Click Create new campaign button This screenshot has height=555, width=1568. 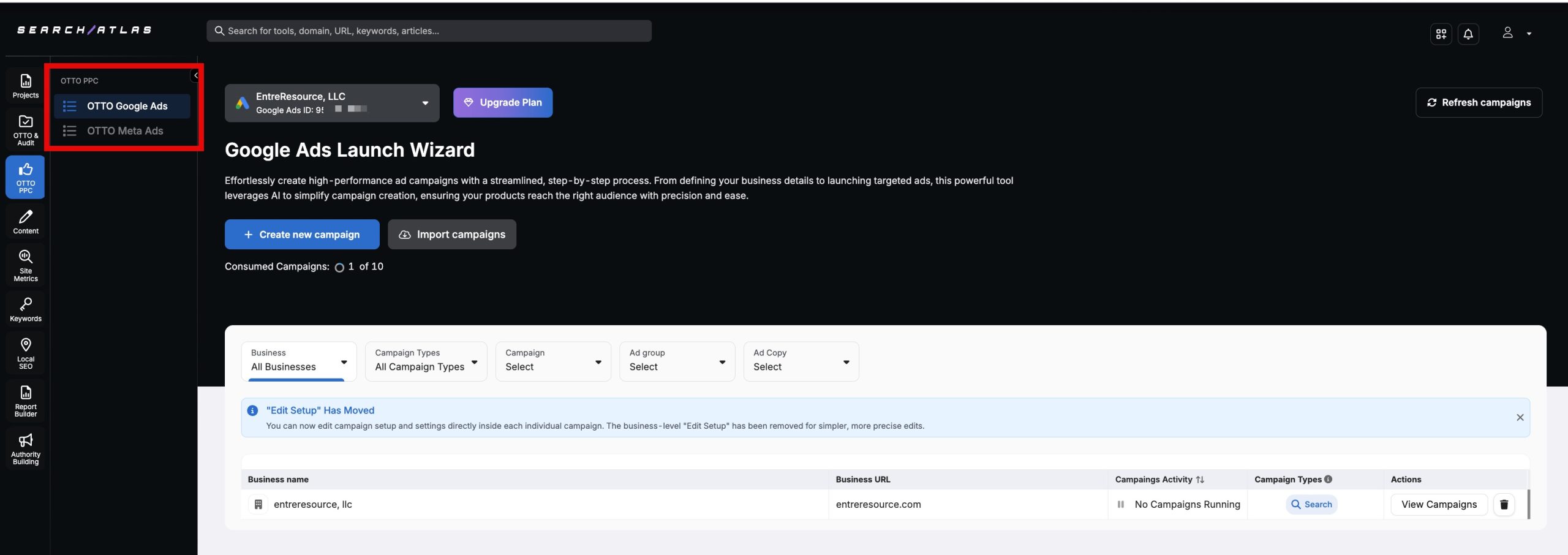click(302, 235)
